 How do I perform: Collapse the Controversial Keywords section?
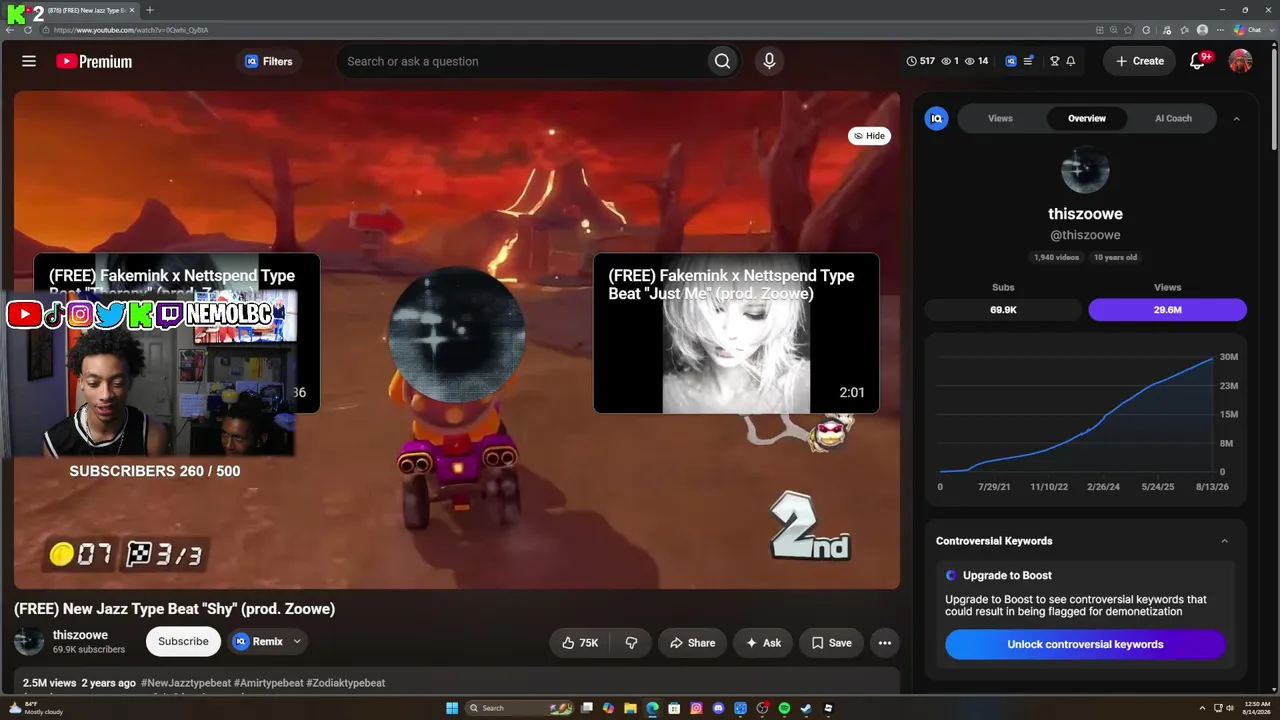click(1225, 541)
